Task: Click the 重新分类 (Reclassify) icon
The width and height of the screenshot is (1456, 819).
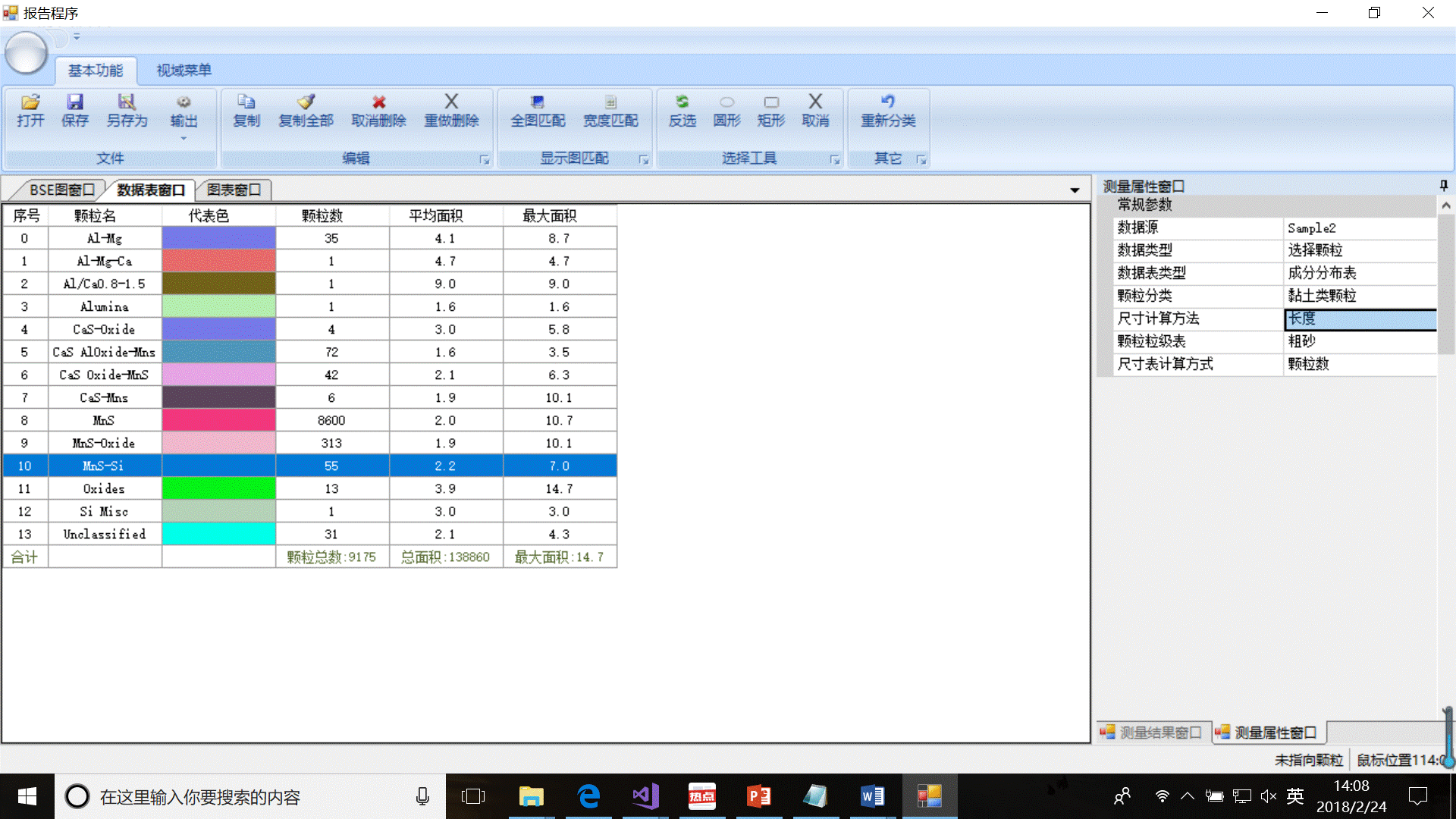Action: (888, 102)
